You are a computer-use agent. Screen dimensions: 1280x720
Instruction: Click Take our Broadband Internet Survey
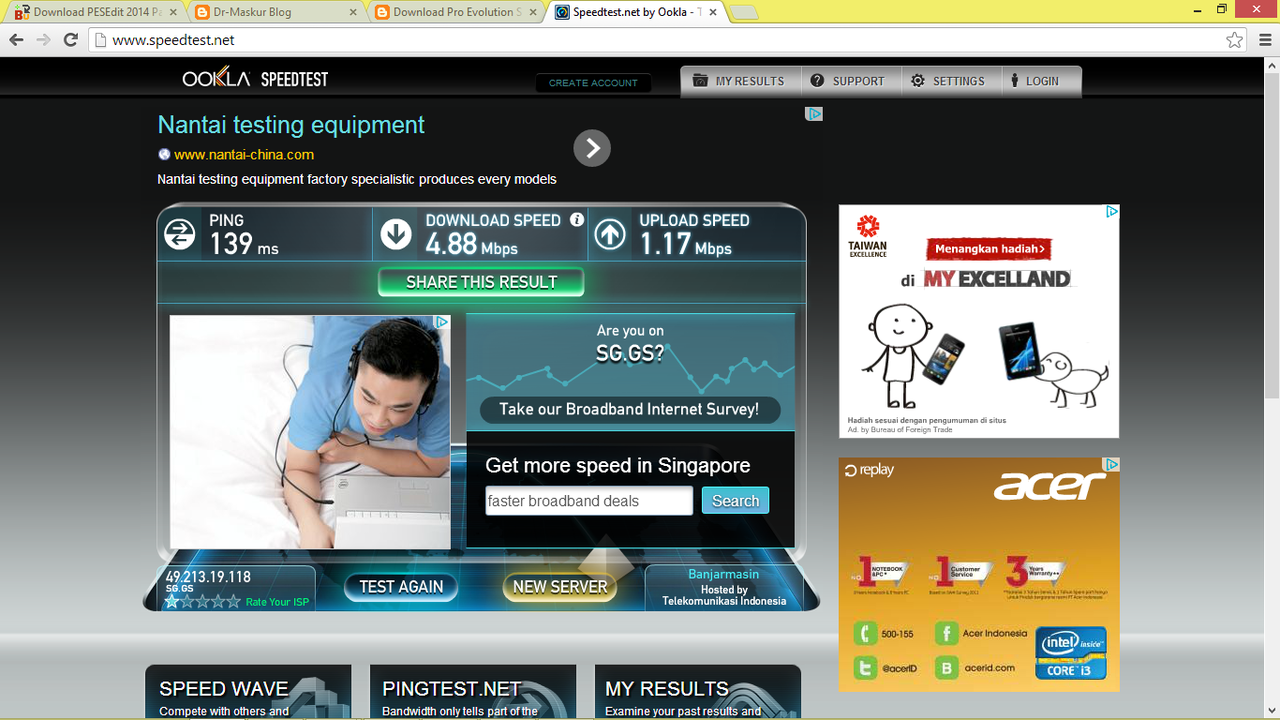point(629,409)
